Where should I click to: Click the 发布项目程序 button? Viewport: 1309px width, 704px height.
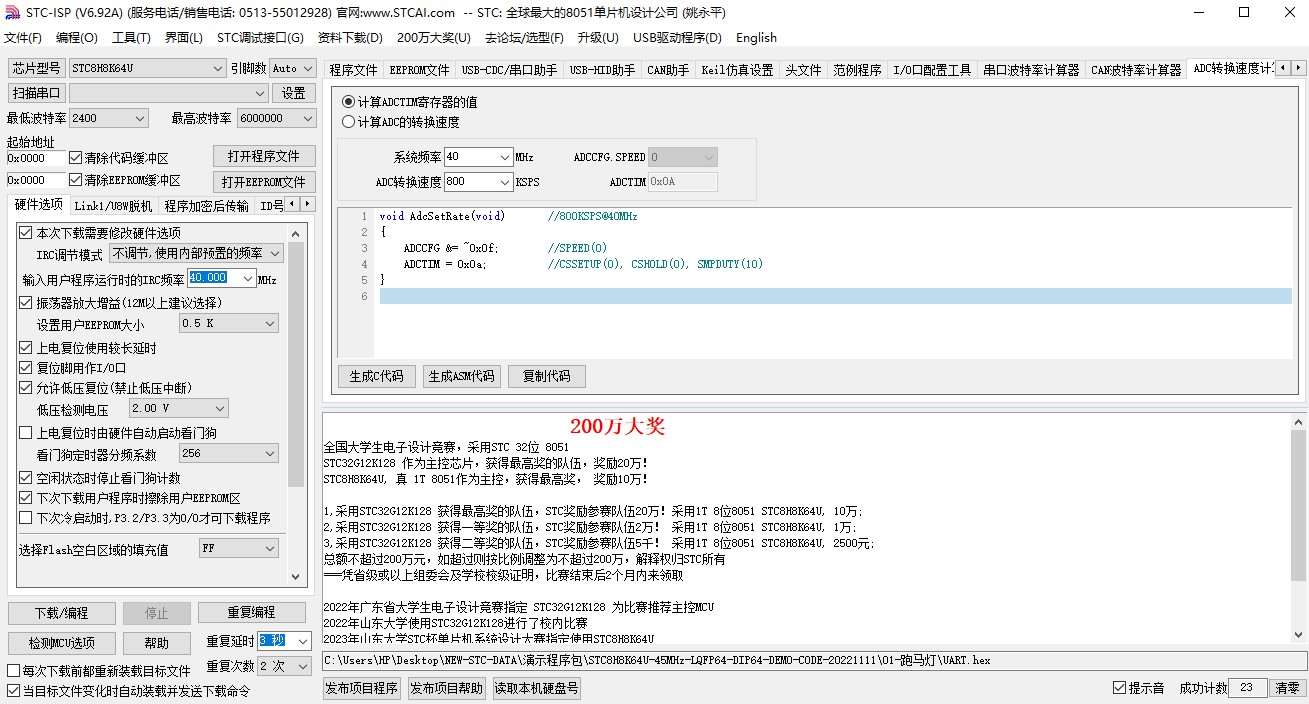362,688
